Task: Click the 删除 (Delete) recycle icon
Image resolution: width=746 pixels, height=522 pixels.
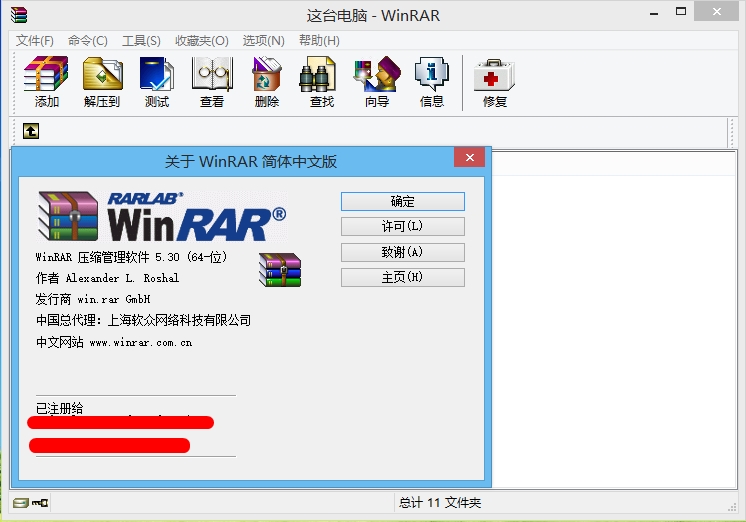Action: pos(266,81)
